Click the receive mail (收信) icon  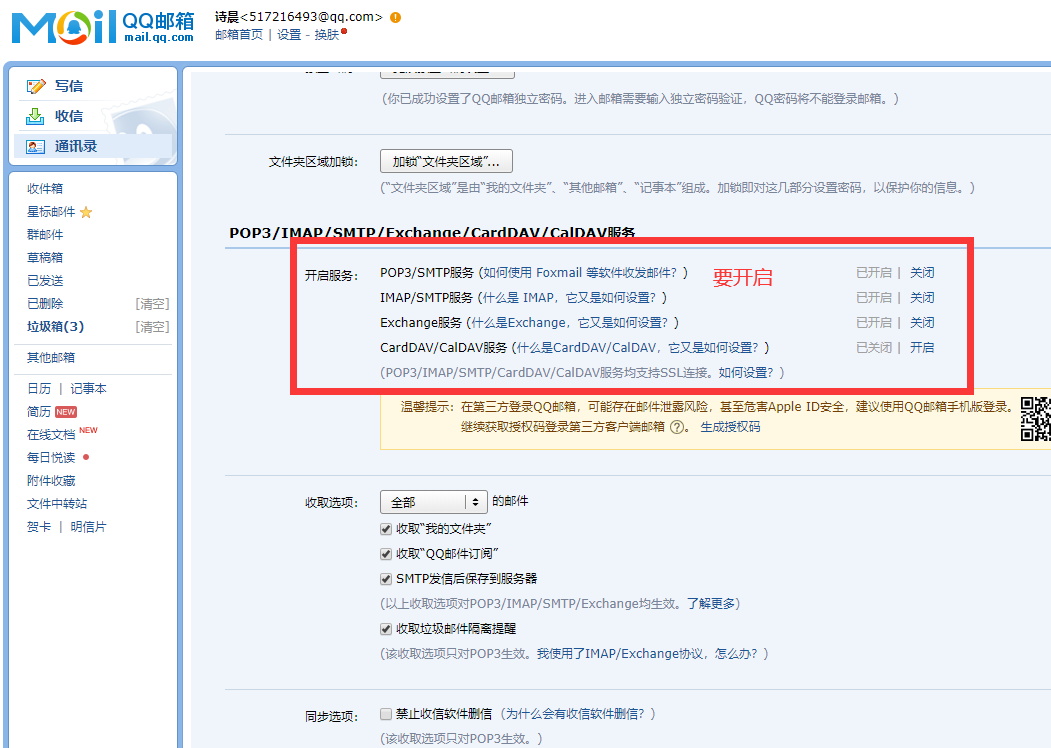pyautogui.click(x=37, y=116)
